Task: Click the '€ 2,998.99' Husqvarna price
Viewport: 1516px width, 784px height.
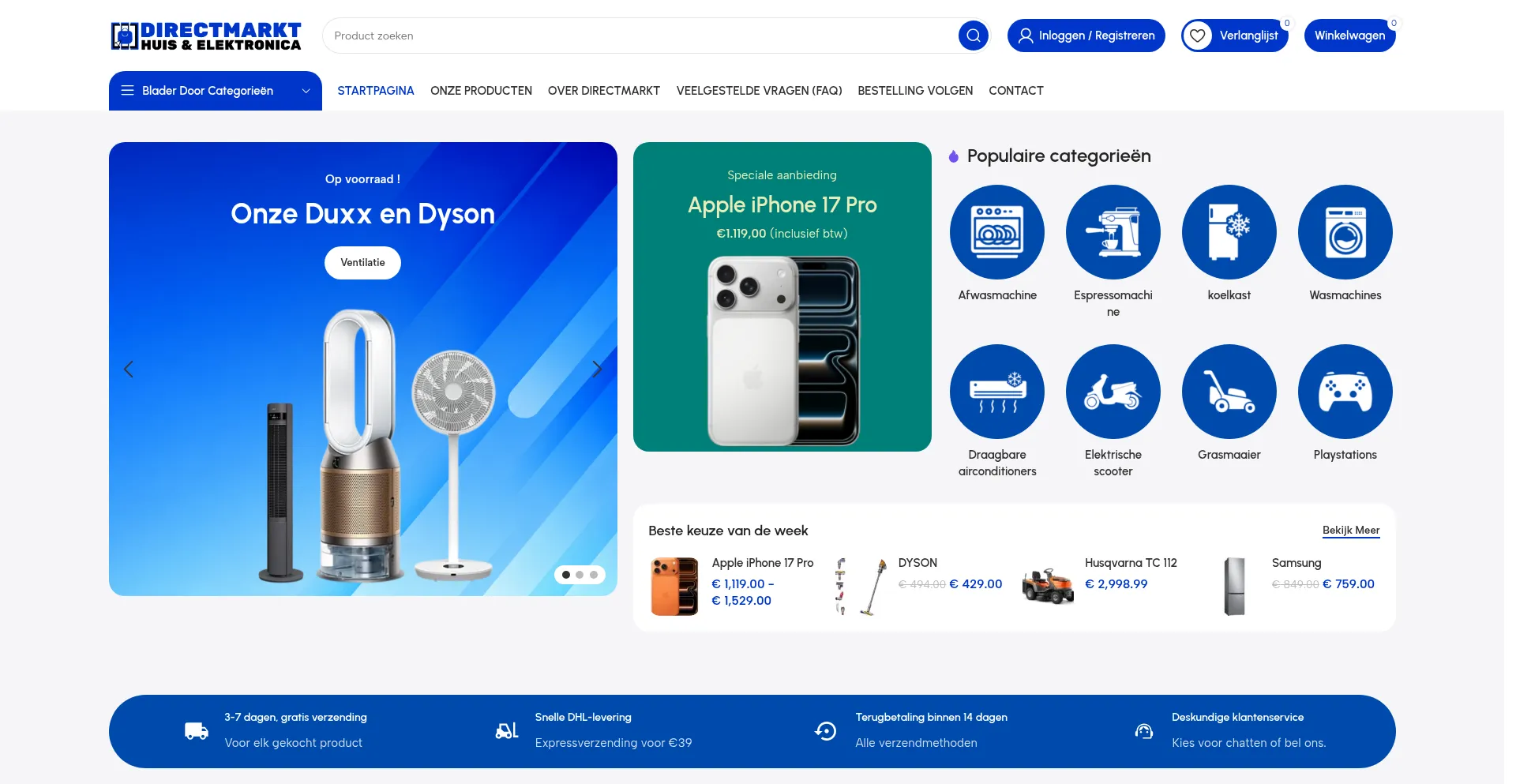Action: (x=1116, y=584)
